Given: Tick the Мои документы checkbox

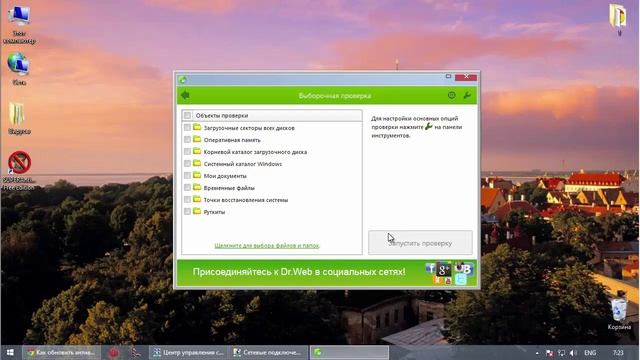Looking at the screenshot, I should (187, 176).
